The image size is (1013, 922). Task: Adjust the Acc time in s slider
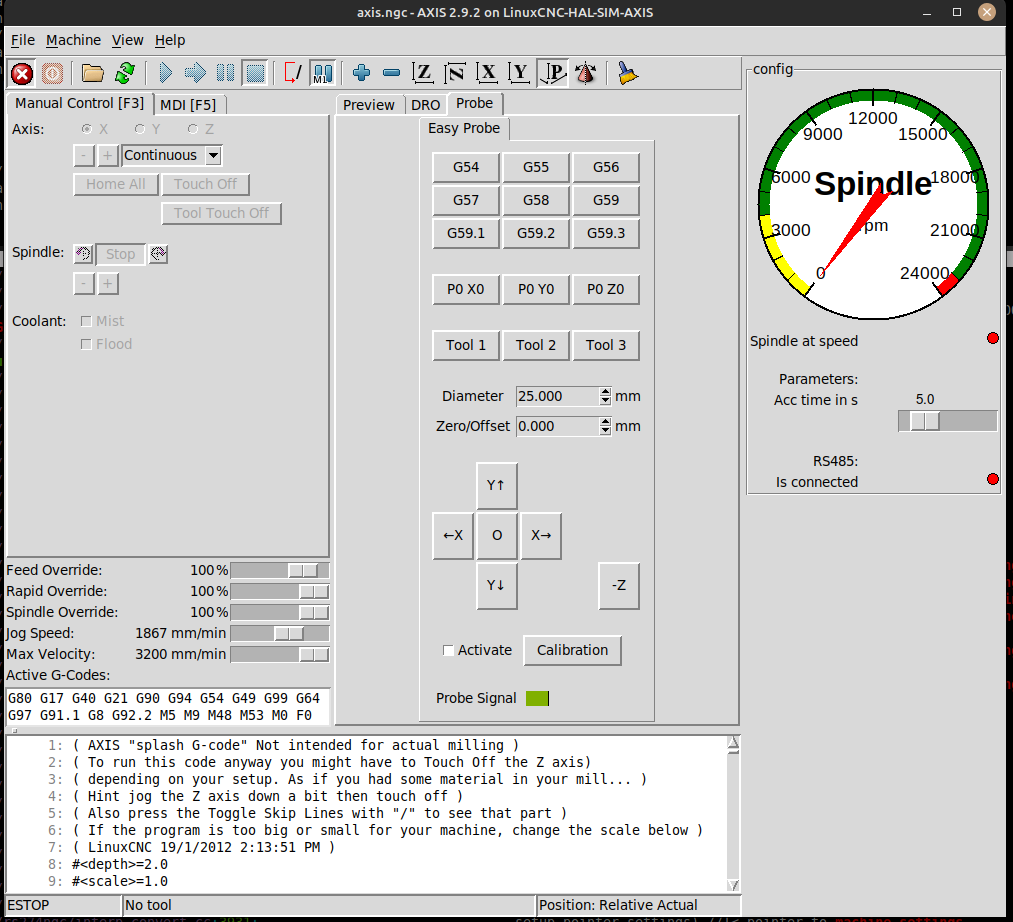[x=948, y=421]
